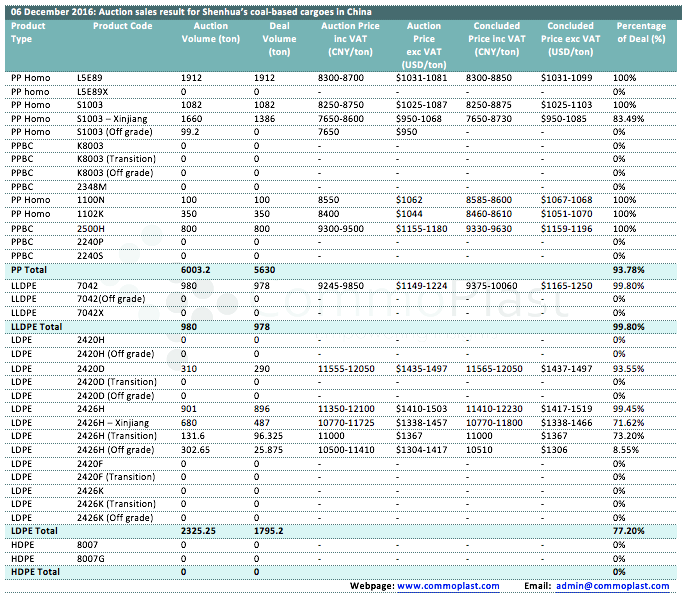Select the 'Product Code' column header
This screenshot has height=602, width=682.
pos(122,26)
